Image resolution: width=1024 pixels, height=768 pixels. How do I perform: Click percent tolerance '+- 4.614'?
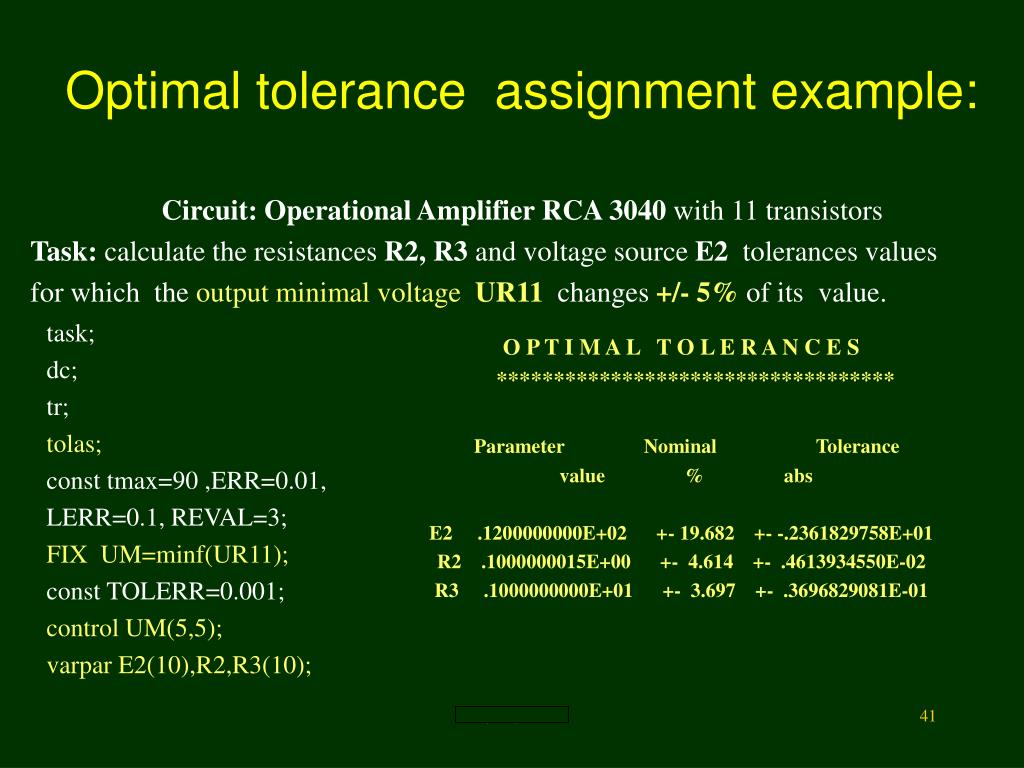697,562
